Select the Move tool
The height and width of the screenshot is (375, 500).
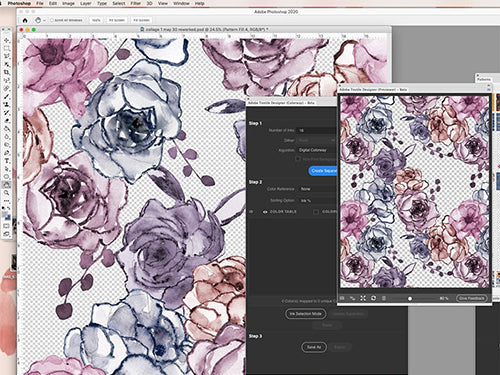[x=6, y=41]
